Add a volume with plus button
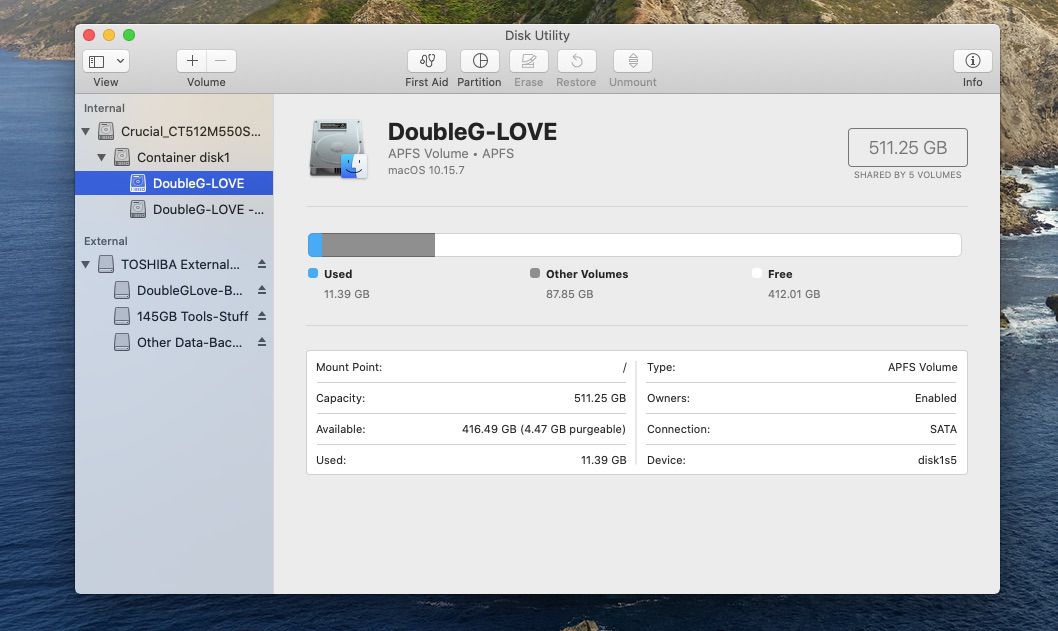The height and width of the screenshot is (631, 1058). pyautogui.click(x=192, y=61)
